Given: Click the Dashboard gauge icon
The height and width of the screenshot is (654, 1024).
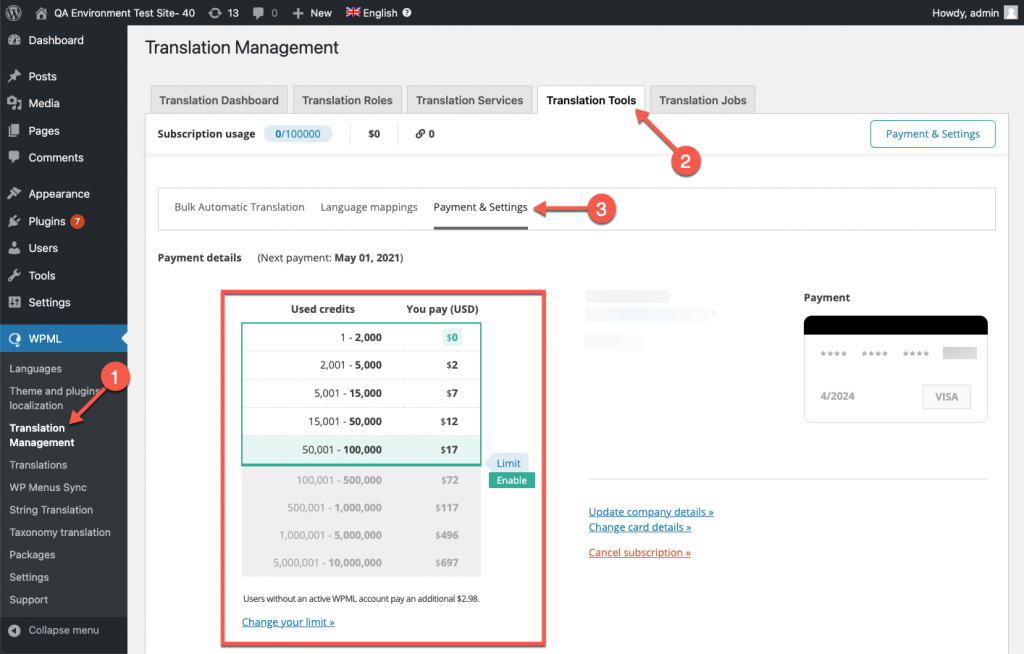Looking at the screenshot, I should coord(14,40).
